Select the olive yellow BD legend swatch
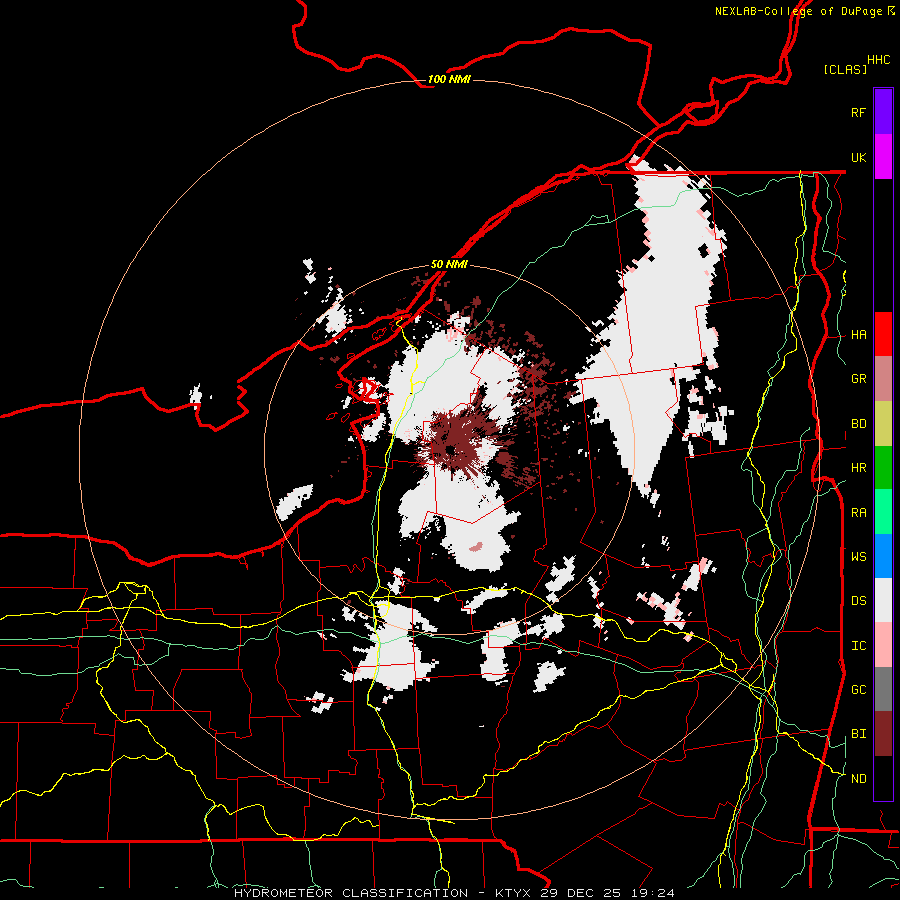Image resolution: width=900 pixels, height=900 pixels. (883, 424)
